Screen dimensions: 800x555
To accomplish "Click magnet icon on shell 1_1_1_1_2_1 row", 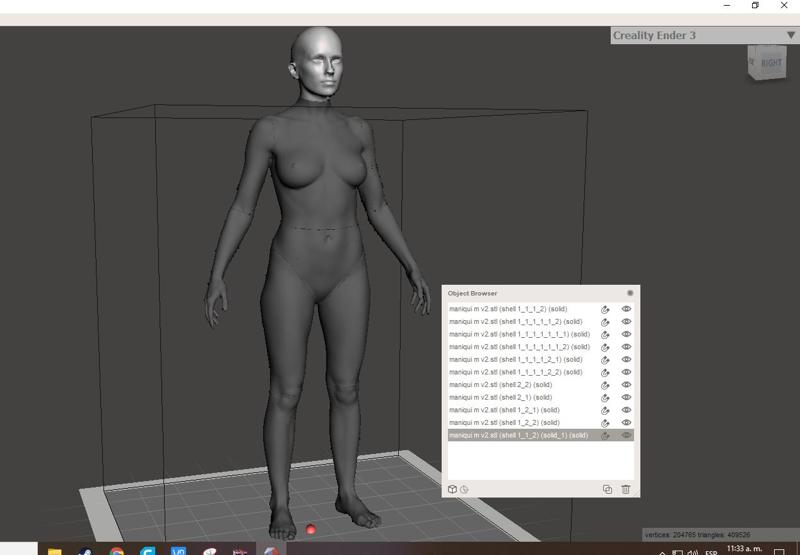I will [x=605, y=360].
